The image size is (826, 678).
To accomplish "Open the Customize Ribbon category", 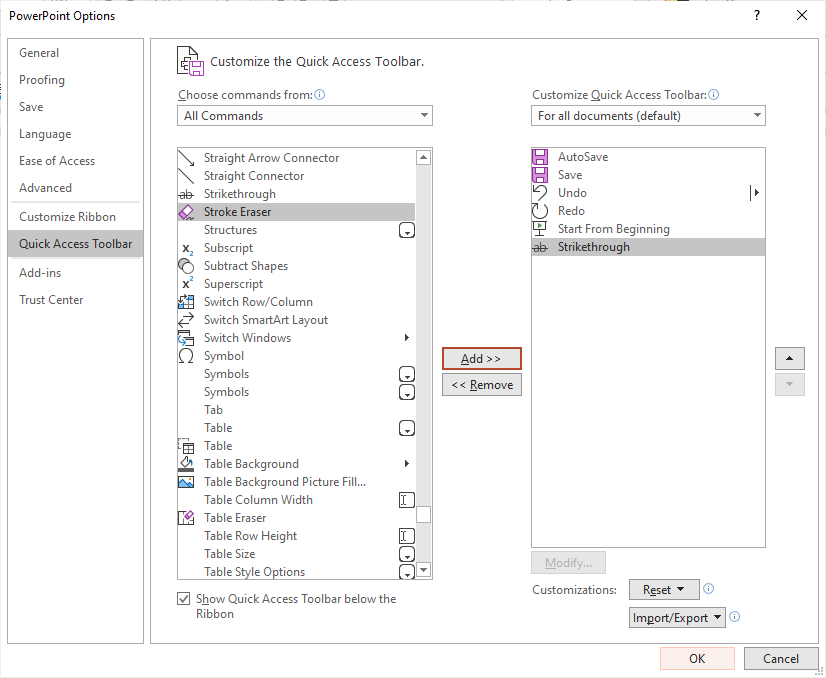I will pyautogui.click(x=75, y=217).
